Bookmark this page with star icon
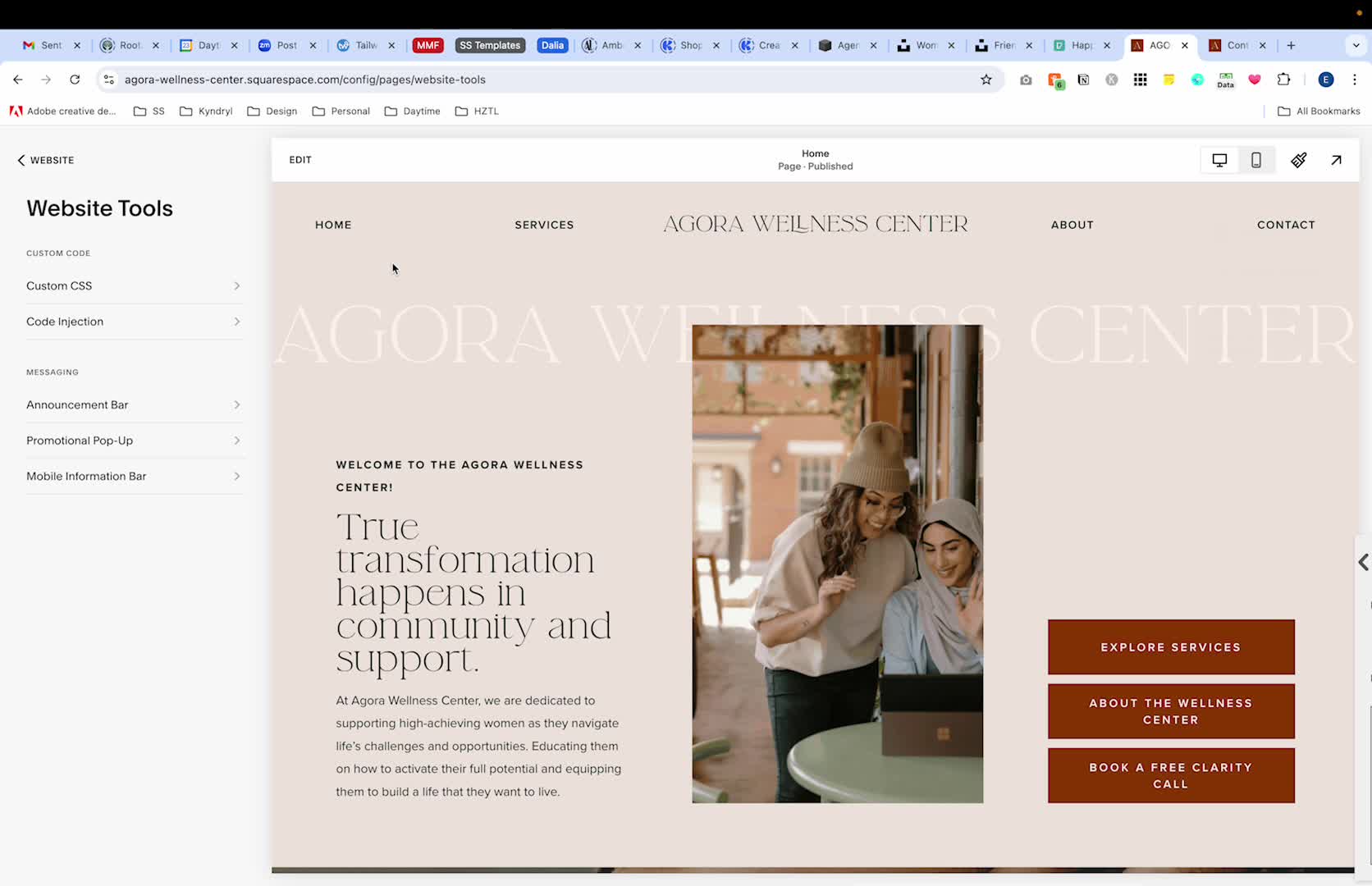The height and width of the screenshot is (886, 1372). pyautogui.click(x=986, y=80)
